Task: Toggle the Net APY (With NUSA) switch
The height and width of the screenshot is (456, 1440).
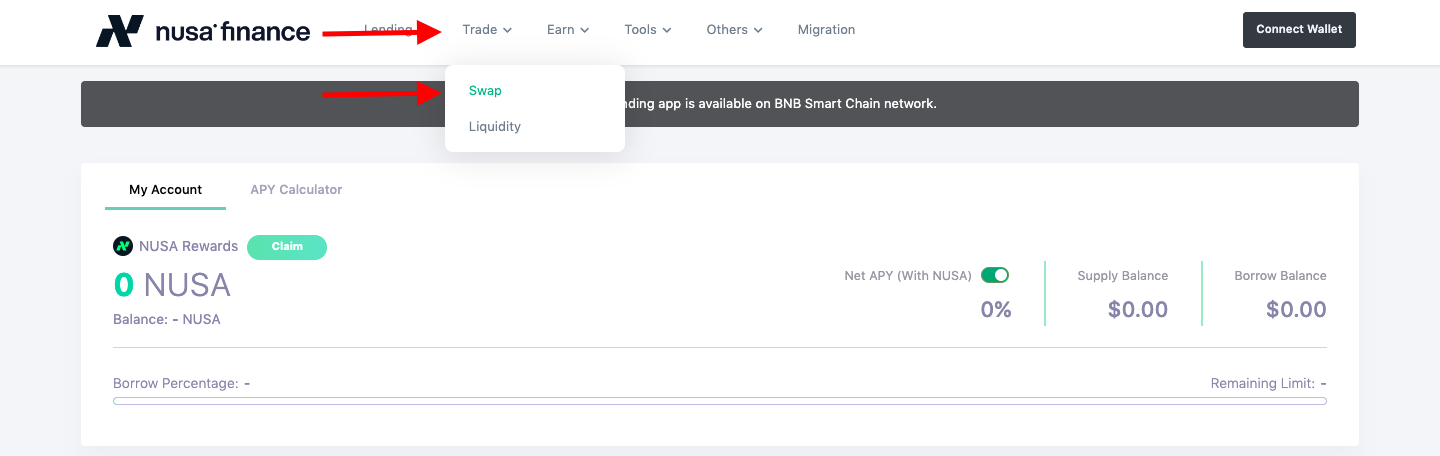Action: [x=995, y=275]
